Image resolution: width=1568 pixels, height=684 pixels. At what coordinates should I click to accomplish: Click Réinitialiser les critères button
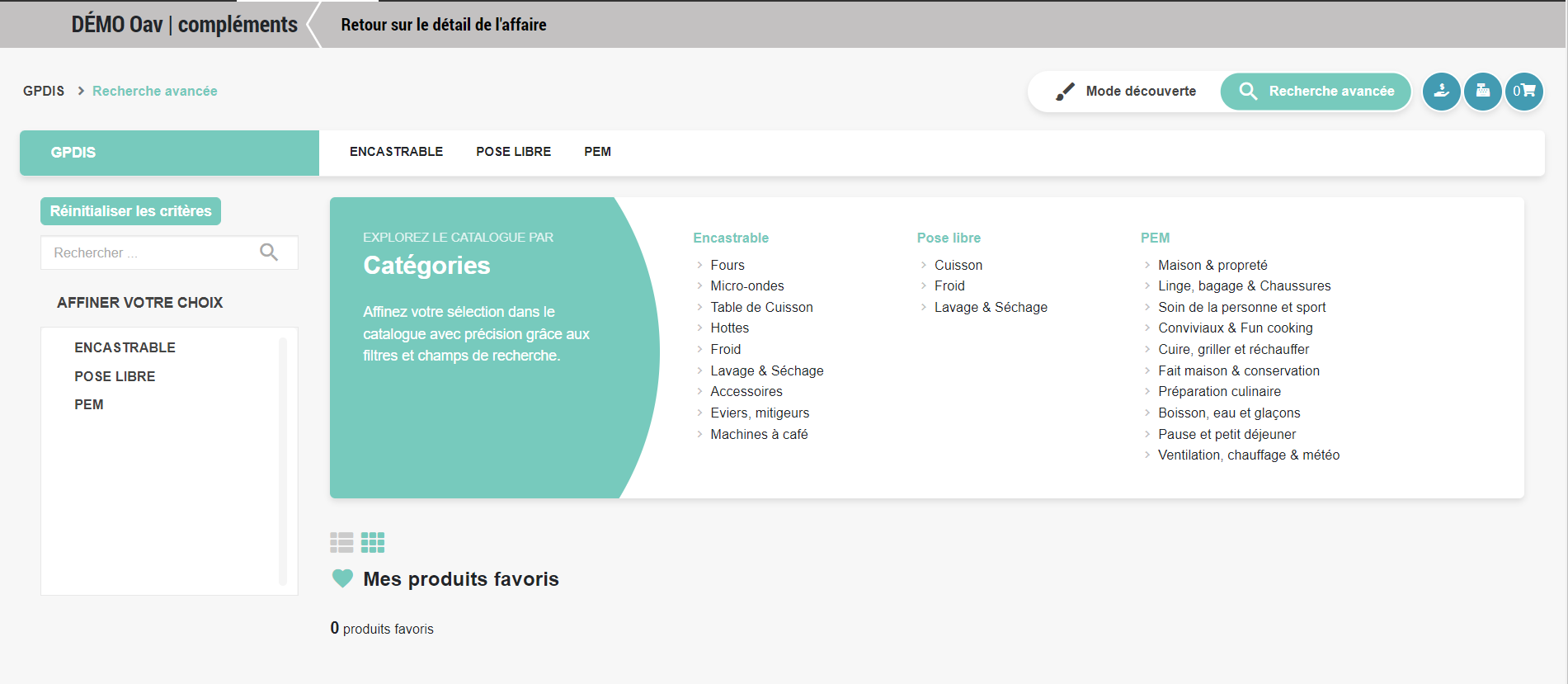[130, 211]
